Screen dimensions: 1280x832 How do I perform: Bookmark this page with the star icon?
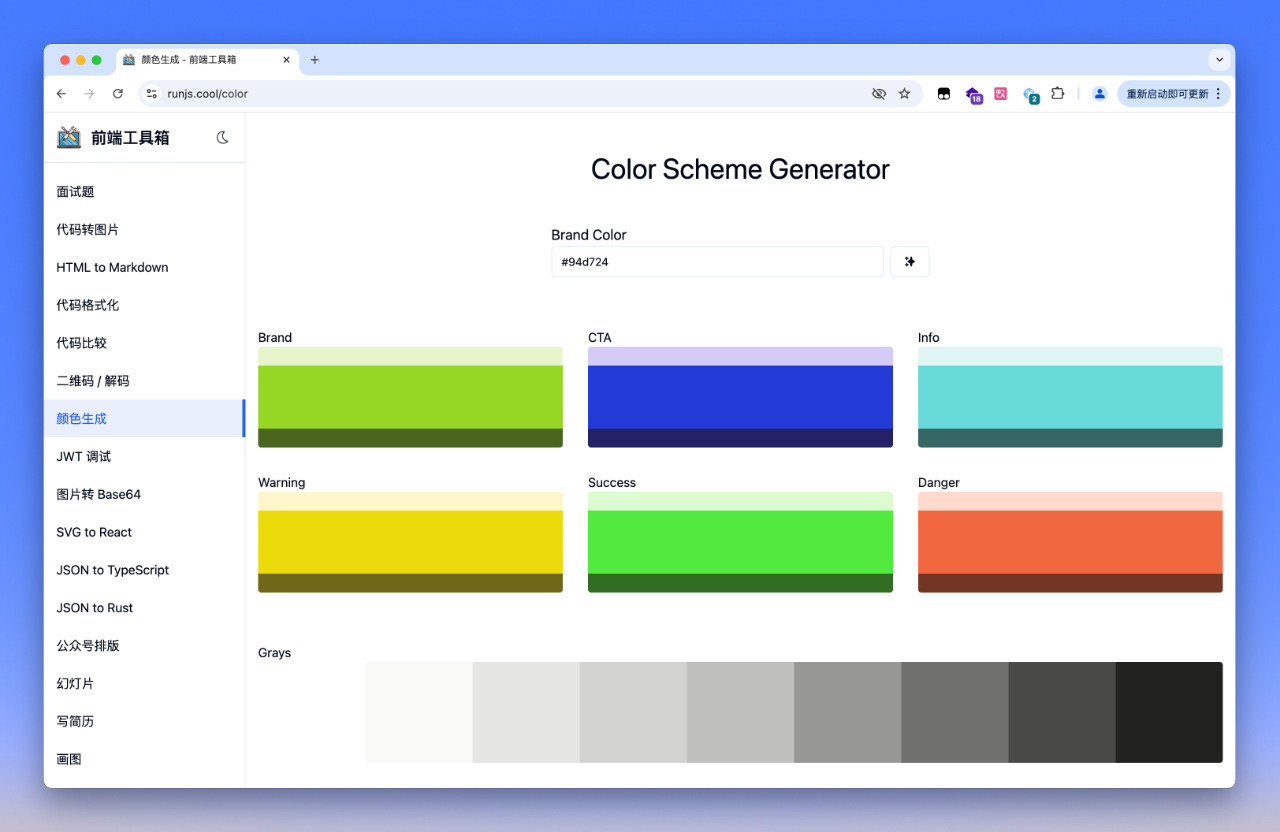tap(904, 94)
